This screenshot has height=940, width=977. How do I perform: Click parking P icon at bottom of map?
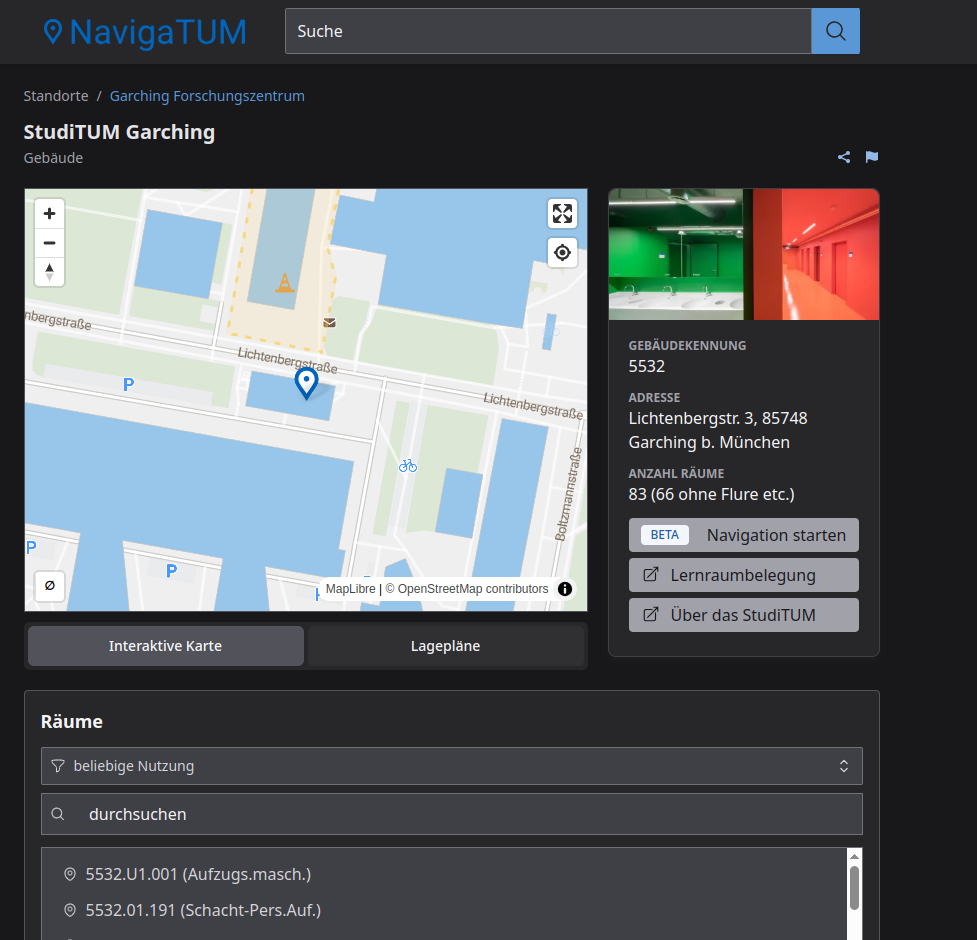tap(171, 570)
